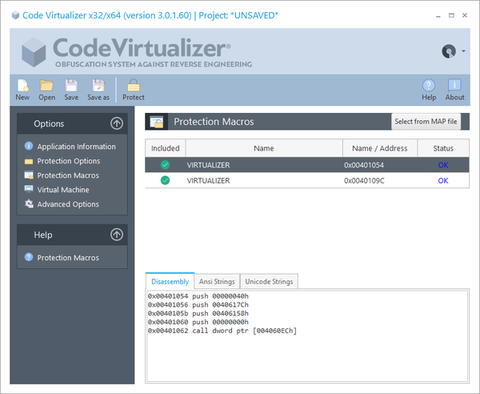The image size is (480, 394).
Task: Toggle the Included checkmark for macro 0x00401054
Action: coord(165,165)
